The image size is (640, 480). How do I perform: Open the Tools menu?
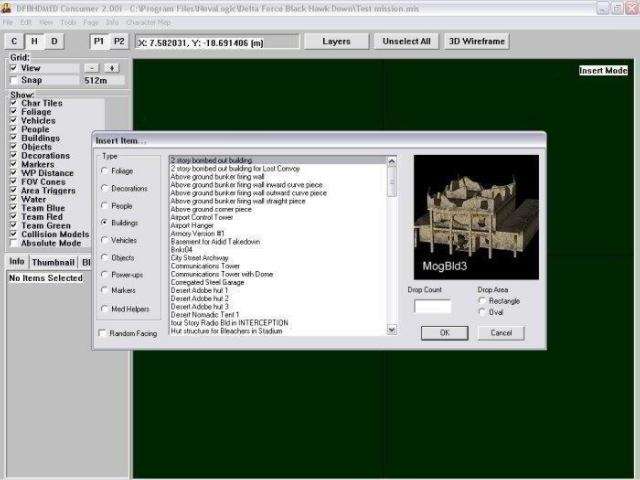tap(68, 21)
